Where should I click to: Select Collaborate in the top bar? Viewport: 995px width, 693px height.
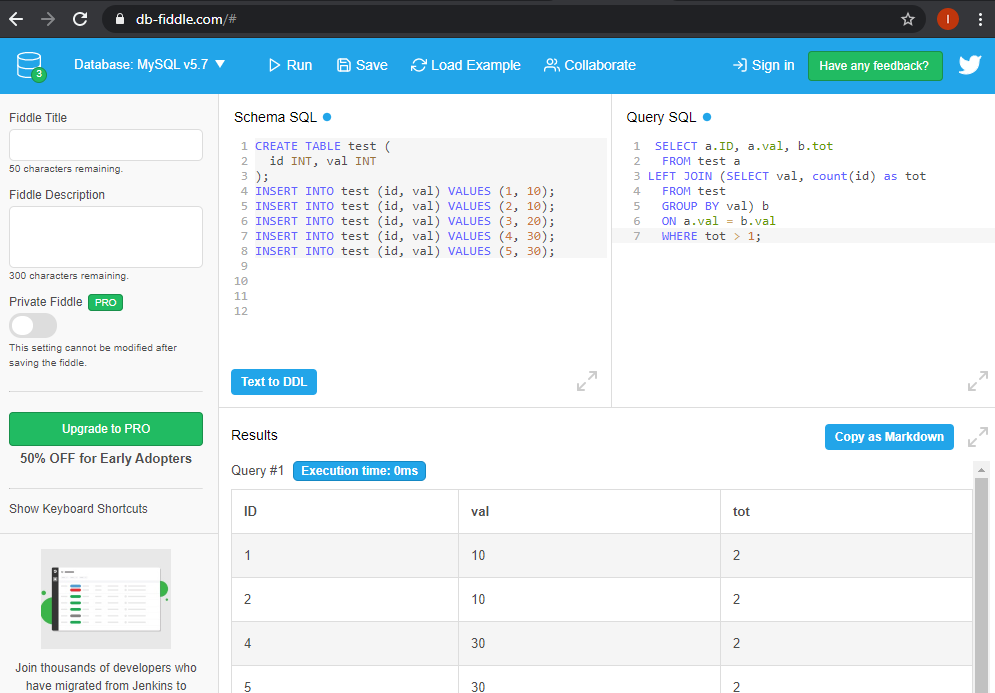590,65
